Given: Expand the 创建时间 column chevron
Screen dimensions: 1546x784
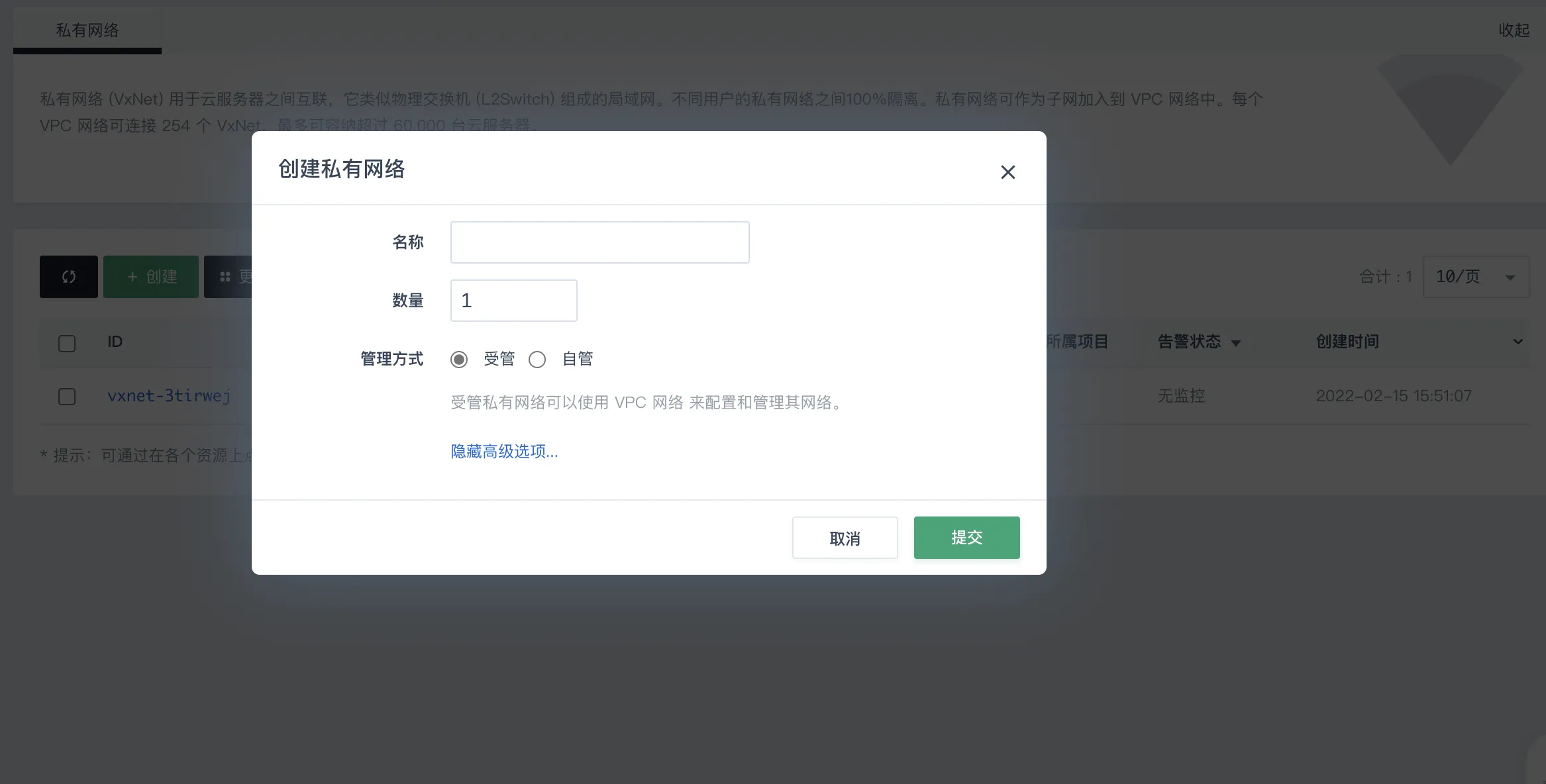Looking at the screenshot, I should 1518,342.
